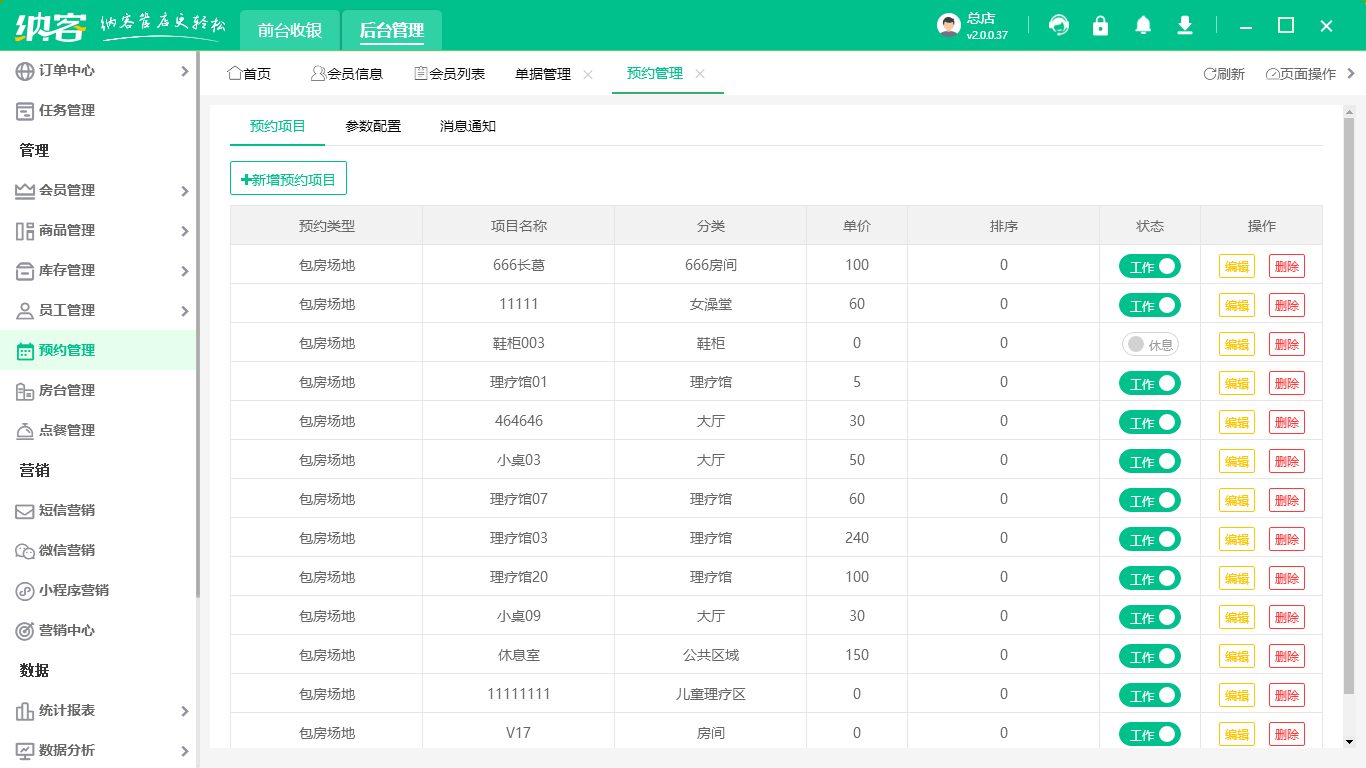Image resolution: width=1366 pixels, height=768 pixels.
Task: Toggle status switch for 666长葛
Action: (x=1150, y=266)
